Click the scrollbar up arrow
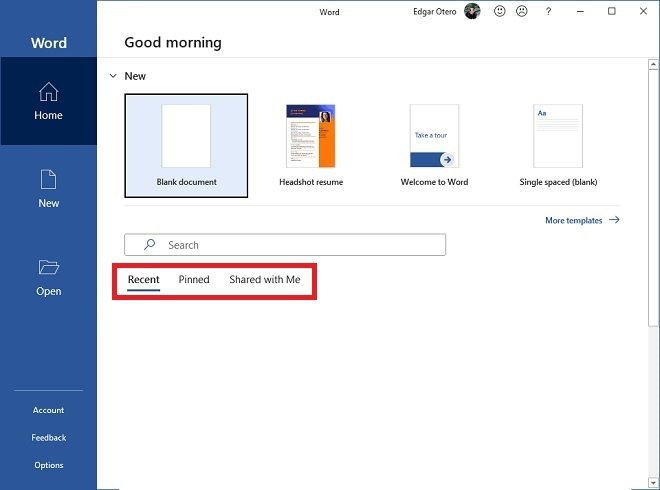The width and height of the screenshot is (660, 490). [x=653, y=64]
